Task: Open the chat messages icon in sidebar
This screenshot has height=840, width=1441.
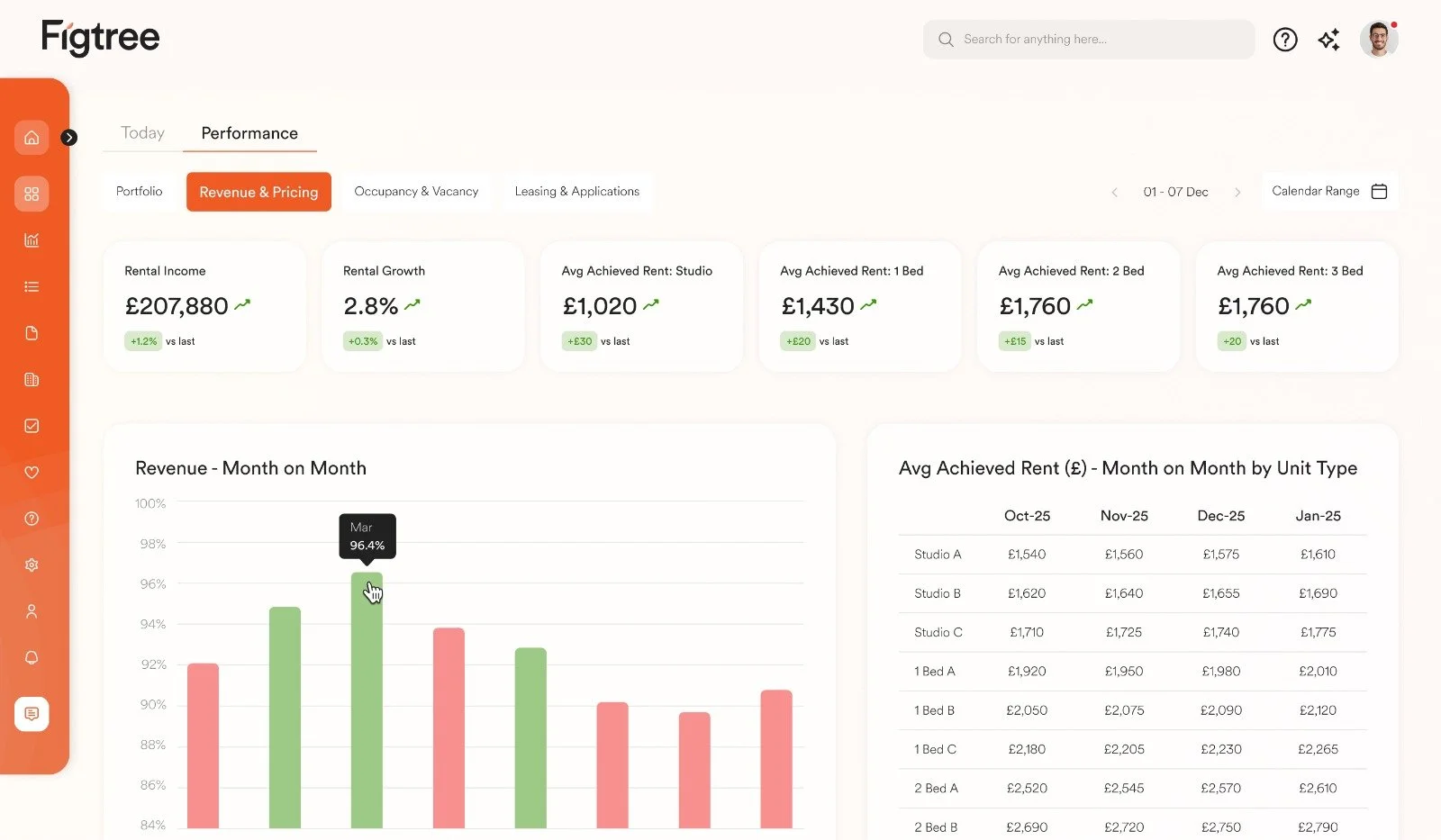Action: [x=32, y=714]
